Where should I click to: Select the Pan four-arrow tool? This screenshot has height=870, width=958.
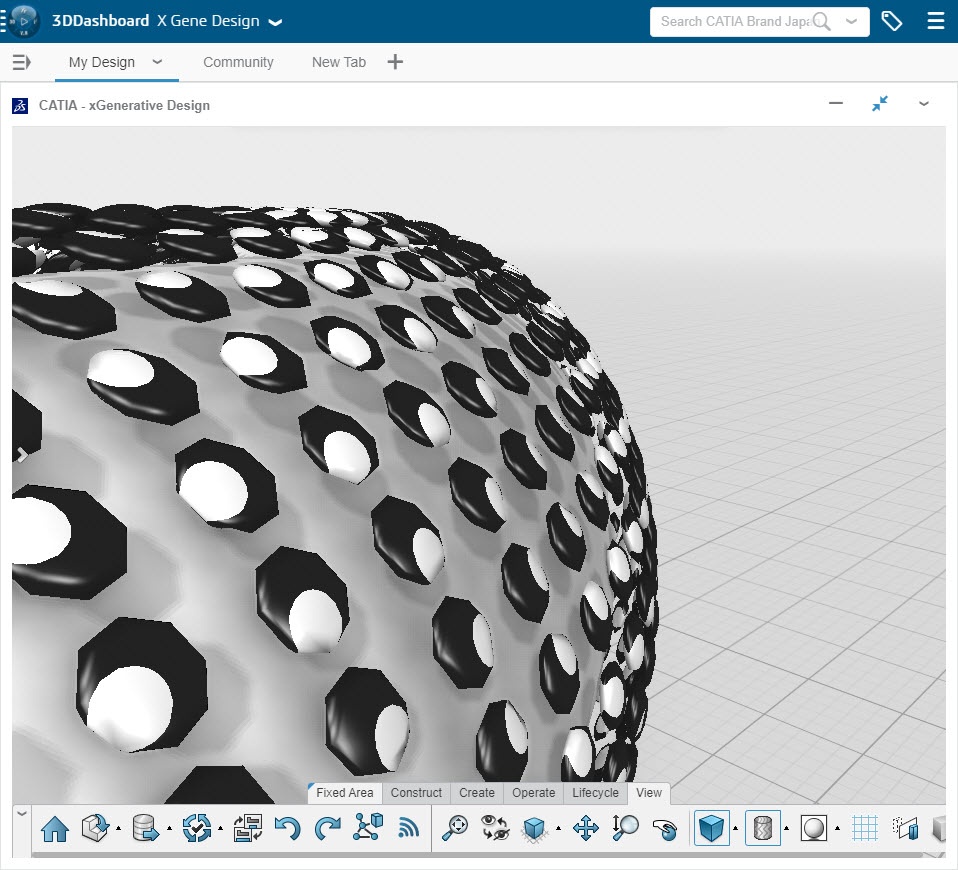(585, 828)
